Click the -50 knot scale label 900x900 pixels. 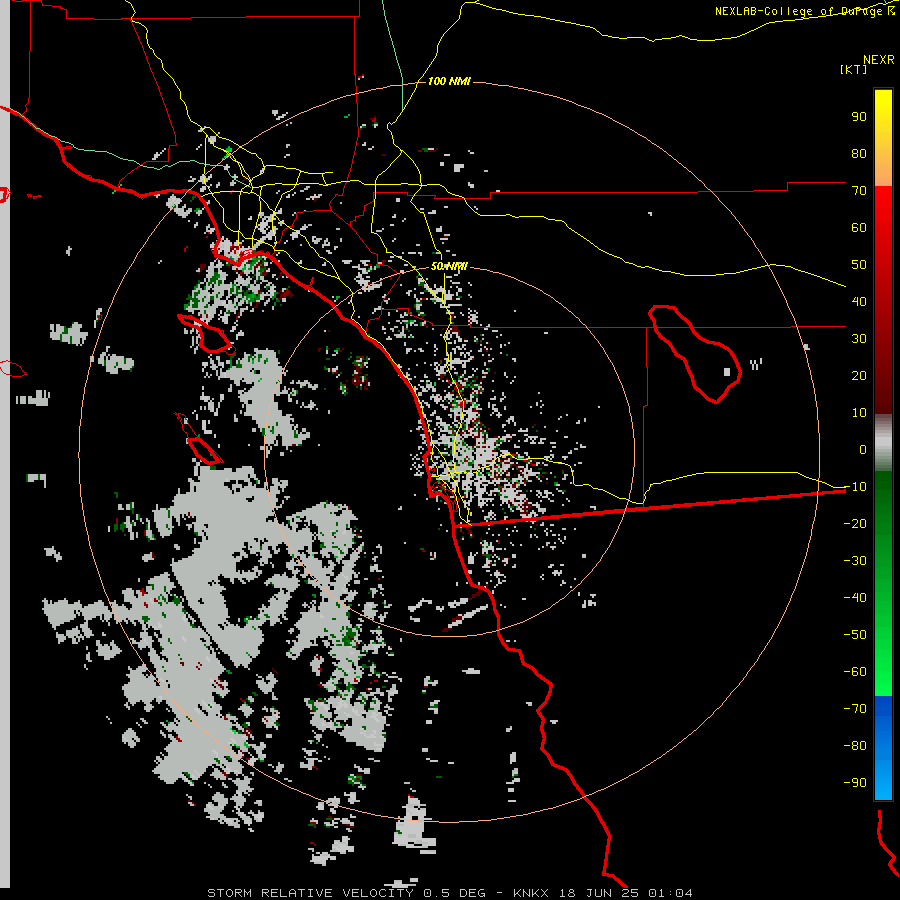pos(855,634)
